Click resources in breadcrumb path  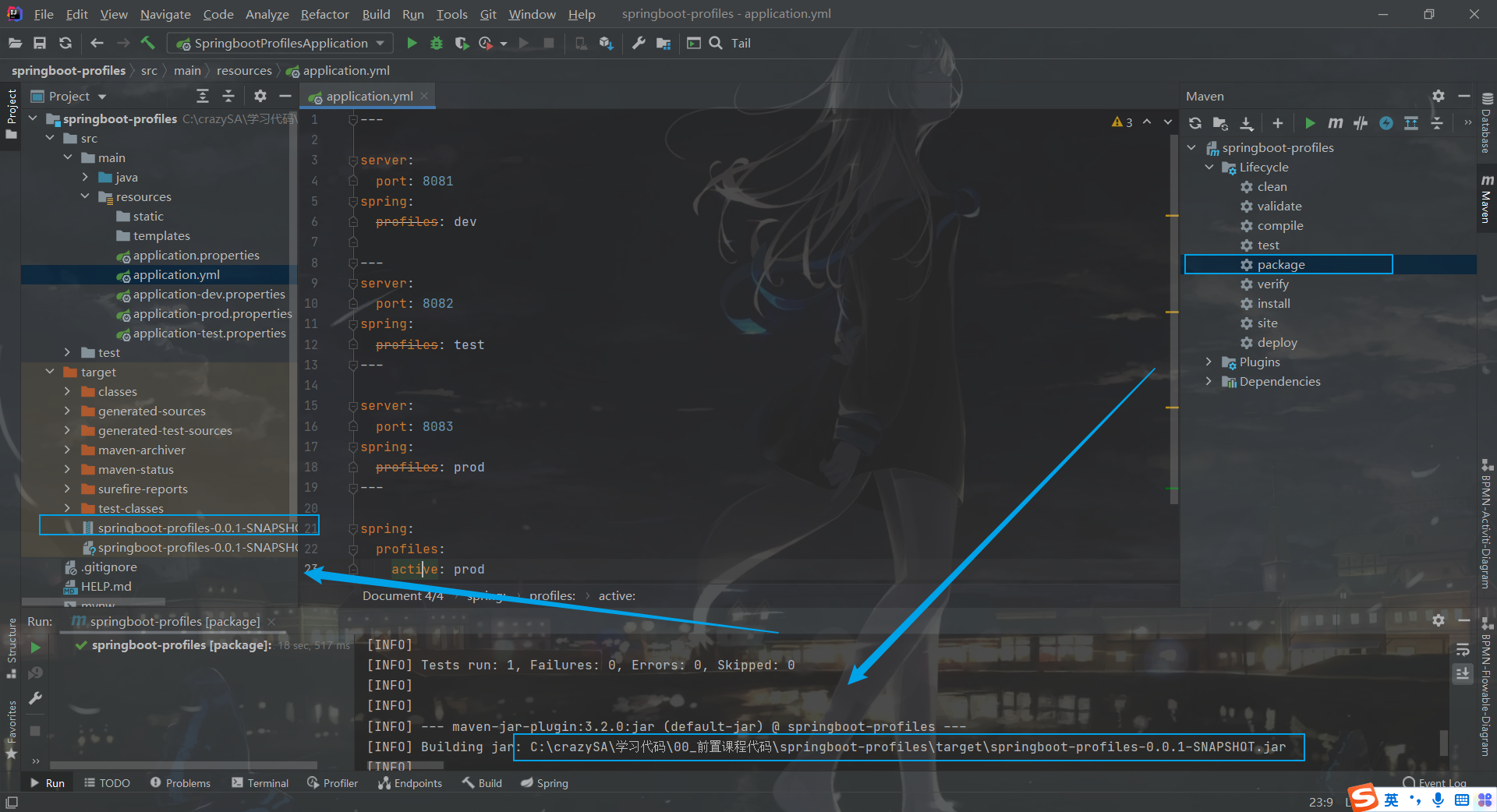(x=244, y=70)
